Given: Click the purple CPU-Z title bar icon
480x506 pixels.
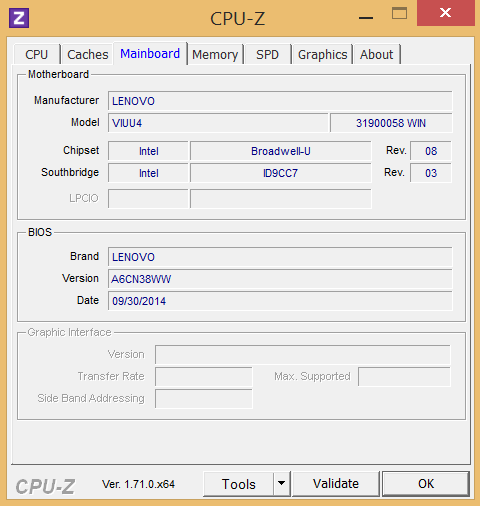Looking at the screenshot, I should [19, 18].
